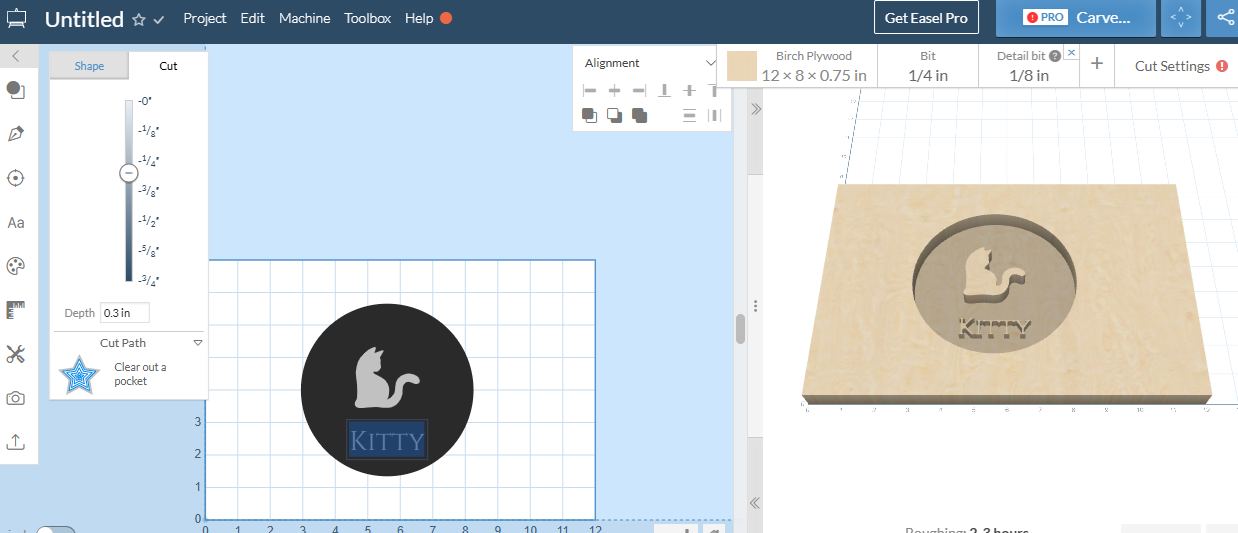The width and height of the screenshot is (1238, 533).
Task: Click the Carve button
Action: 1075,18
